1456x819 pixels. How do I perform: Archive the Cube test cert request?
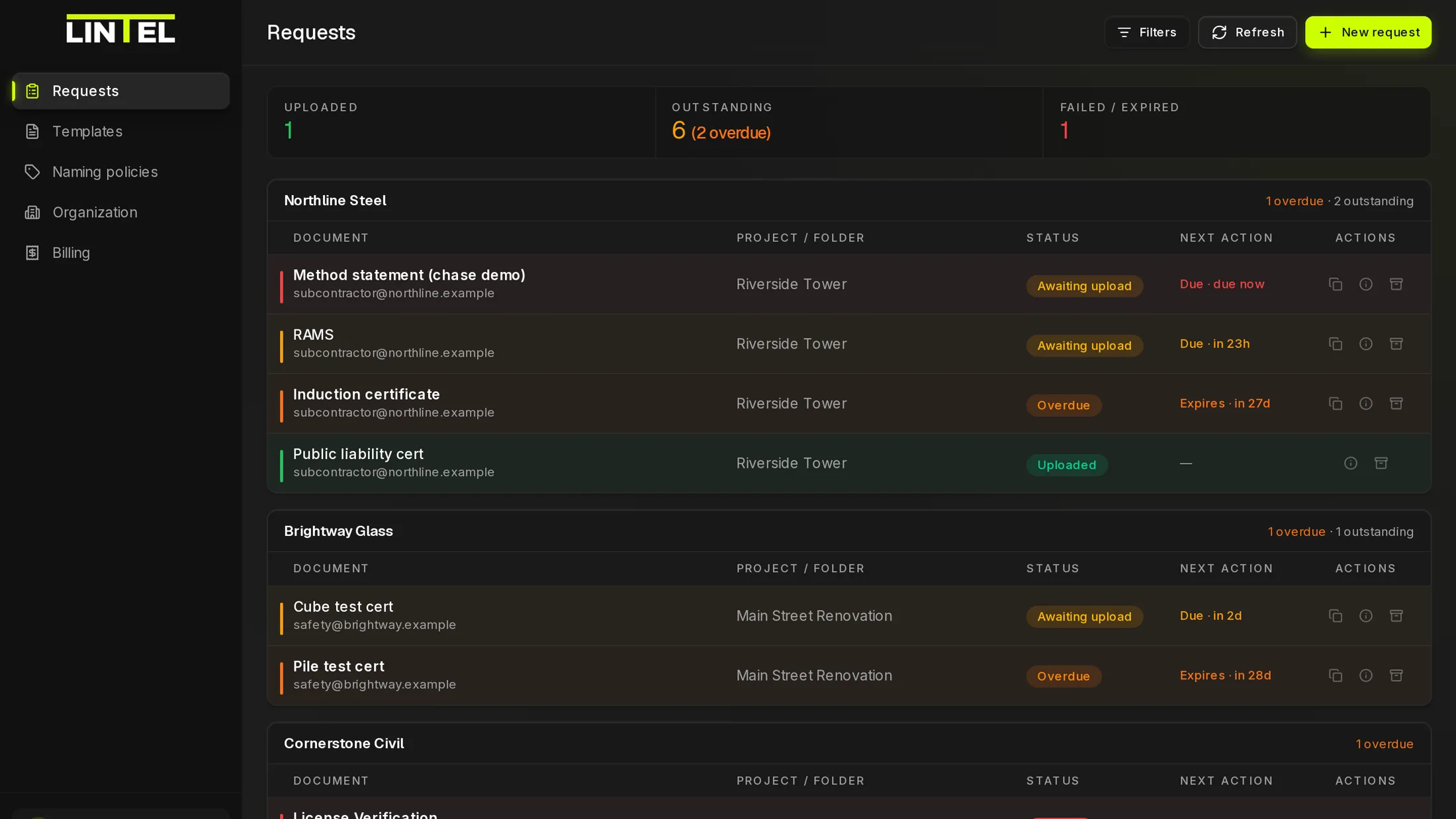click(1396, 616)
